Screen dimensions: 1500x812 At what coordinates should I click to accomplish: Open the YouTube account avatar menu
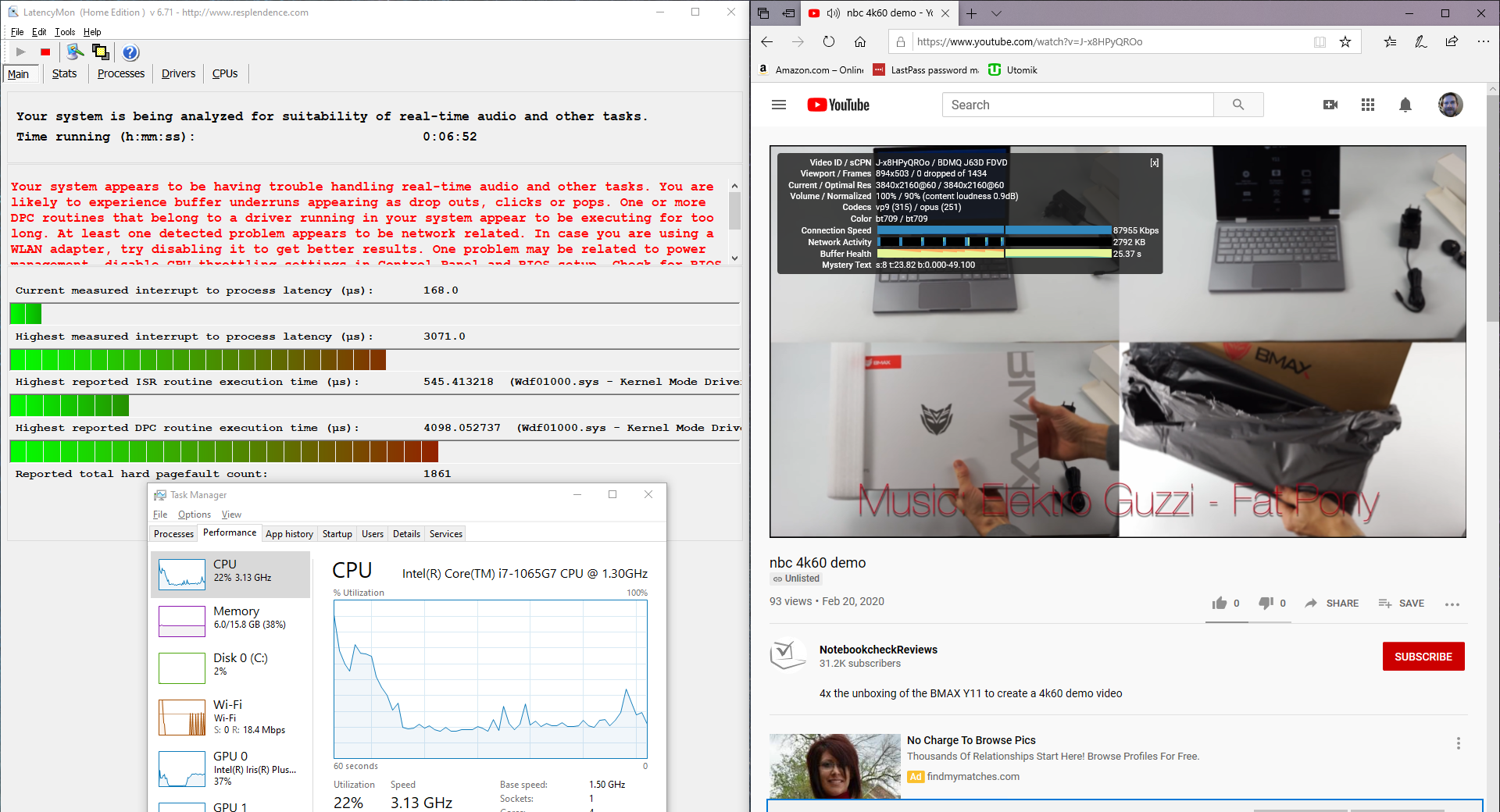[1451, 105]
